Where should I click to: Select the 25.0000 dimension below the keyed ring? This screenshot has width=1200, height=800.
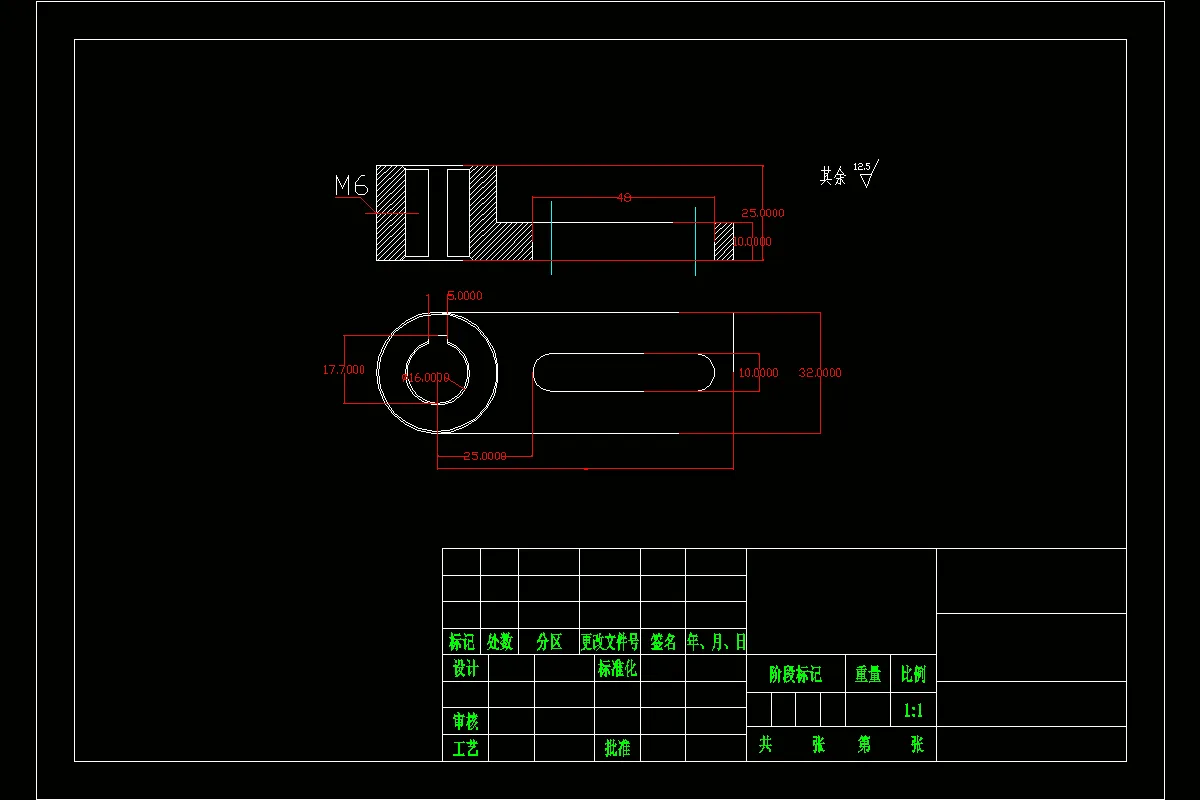[x=485, y=456]
